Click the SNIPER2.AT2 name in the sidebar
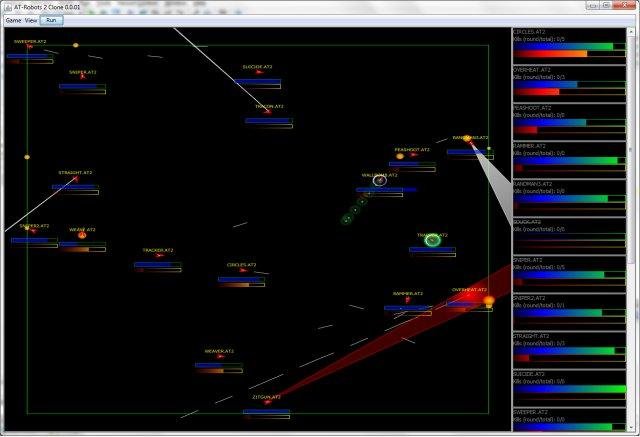This screenshot has height=437, width=640. point(529,298)
